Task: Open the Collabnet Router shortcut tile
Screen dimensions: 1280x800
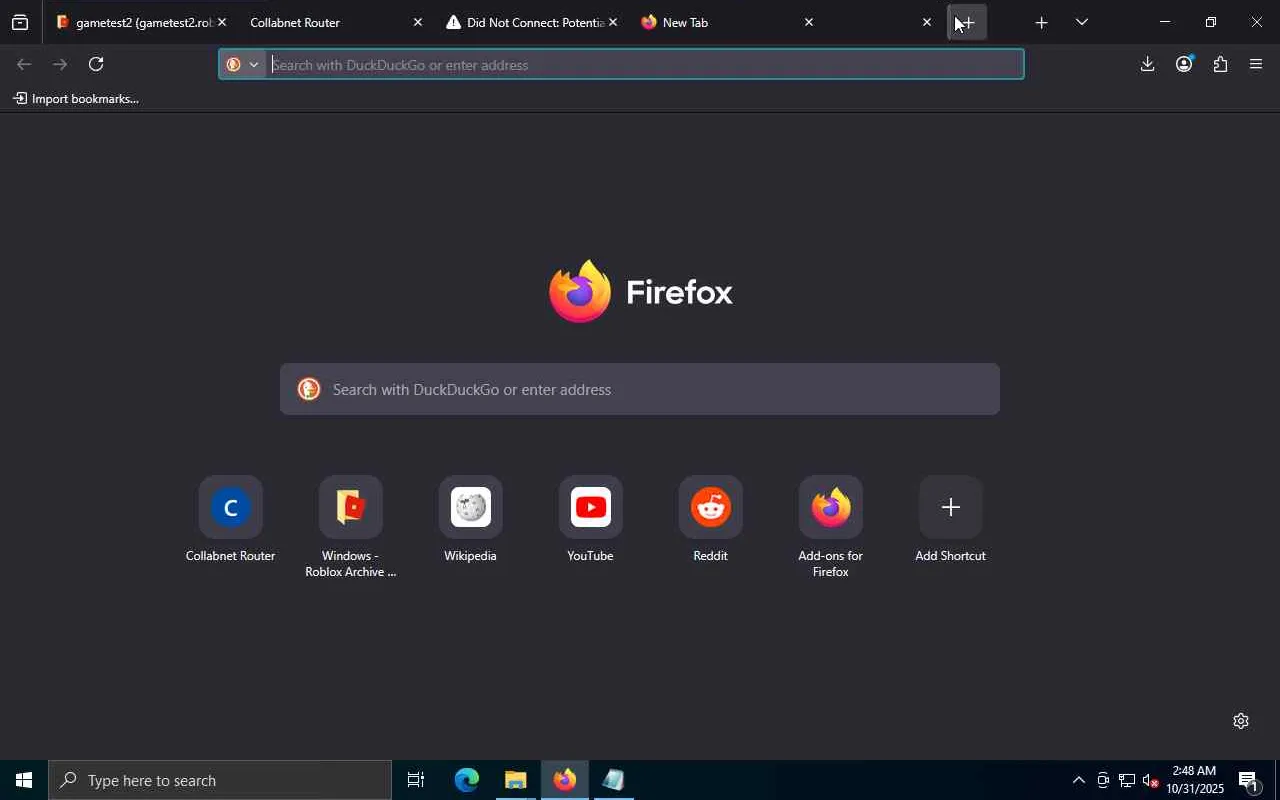Action: [230, 520]
